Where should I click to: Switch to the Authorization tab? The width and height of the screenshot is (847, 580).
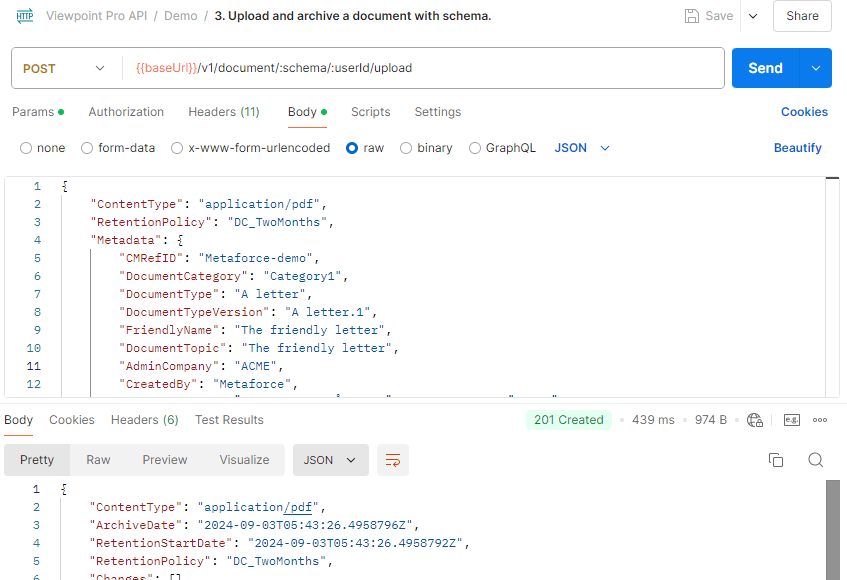pos(126,112)
